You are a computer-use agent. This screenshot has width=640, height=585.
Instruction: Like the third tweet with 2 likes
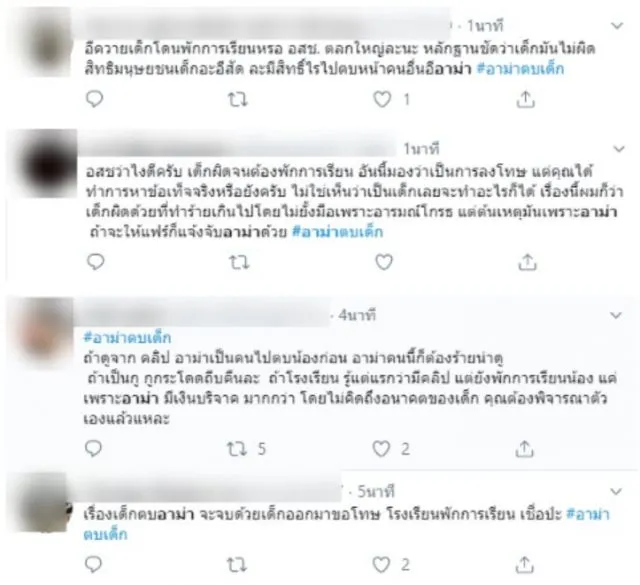[x=381, y=449]
